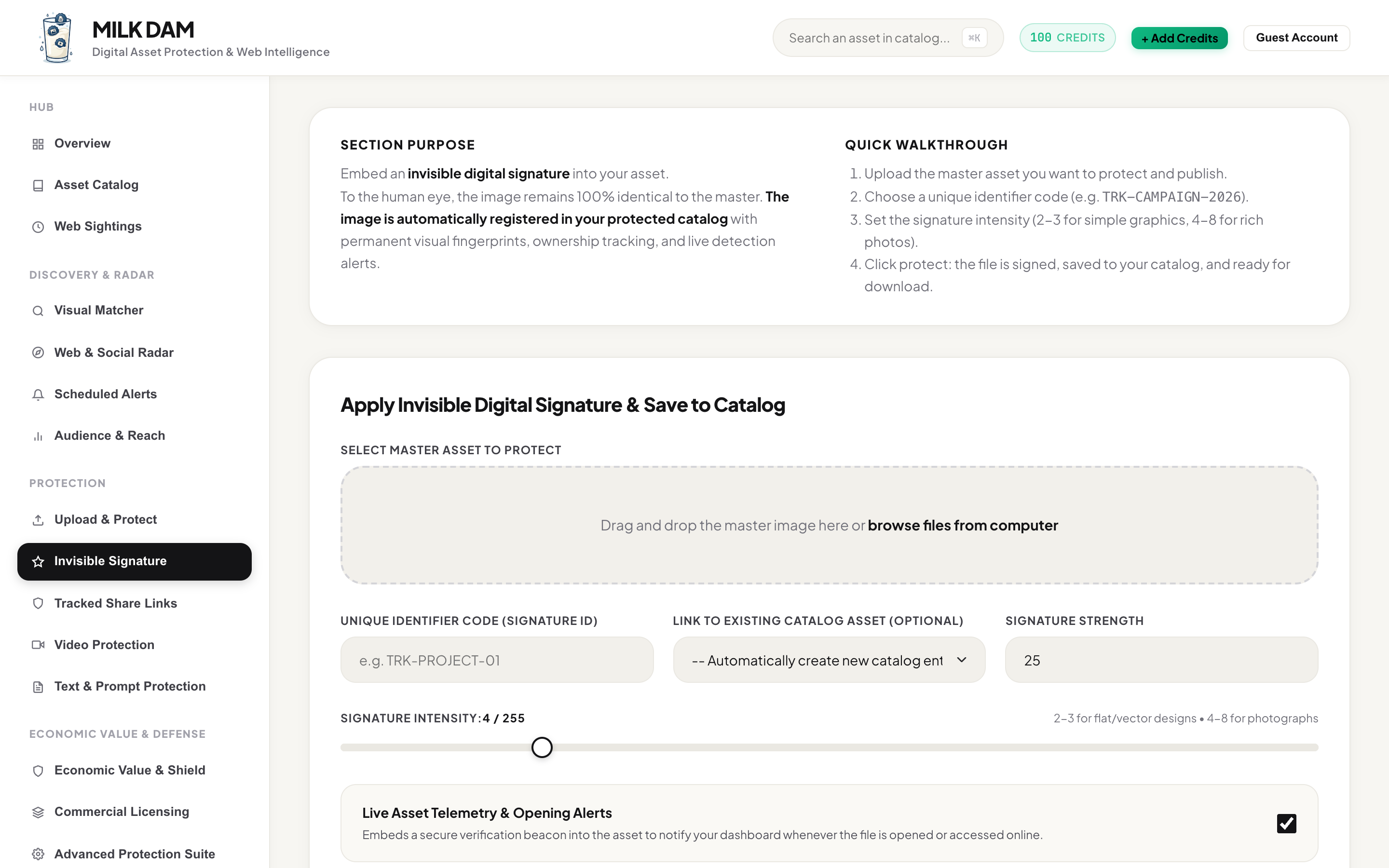Viewport: 1389px width, 868px height.
Task: Uncheck Live Asset Telemetry & Opening Alerts
Action: tap(1286, 823)
